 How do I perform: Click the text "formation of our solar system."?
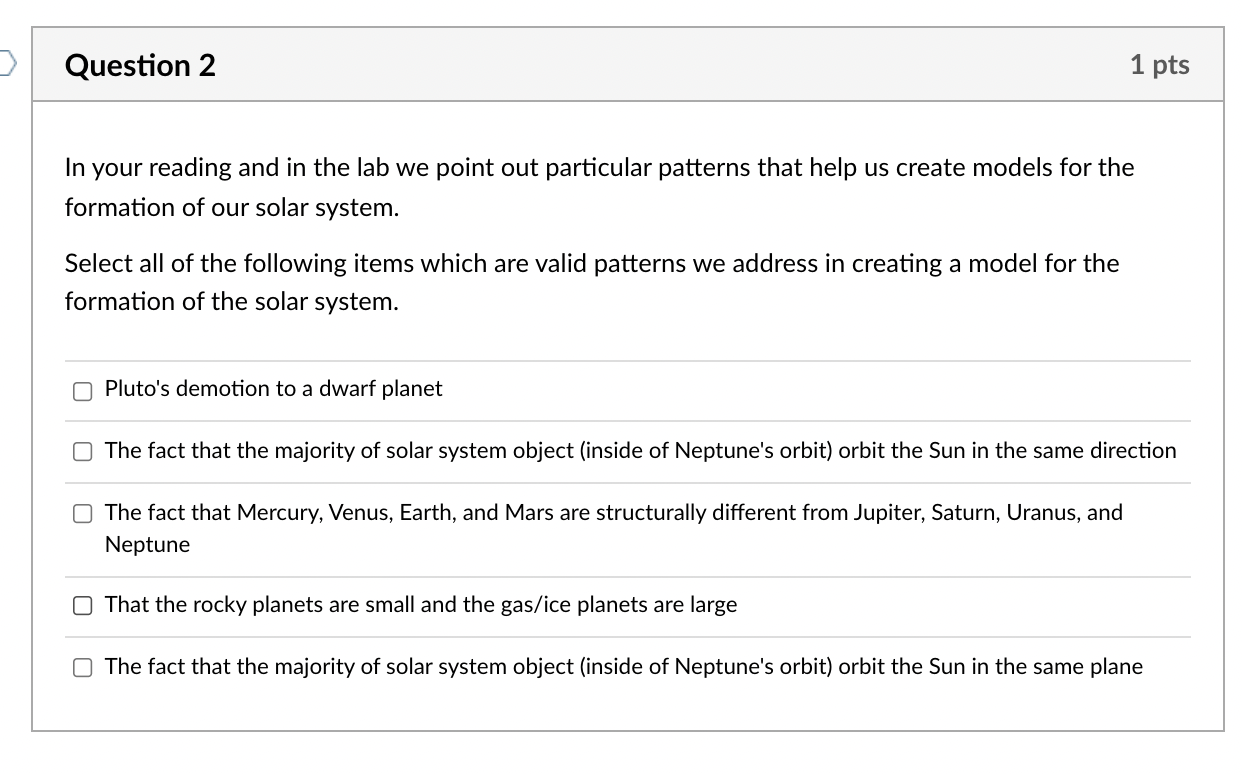point(232,208)
